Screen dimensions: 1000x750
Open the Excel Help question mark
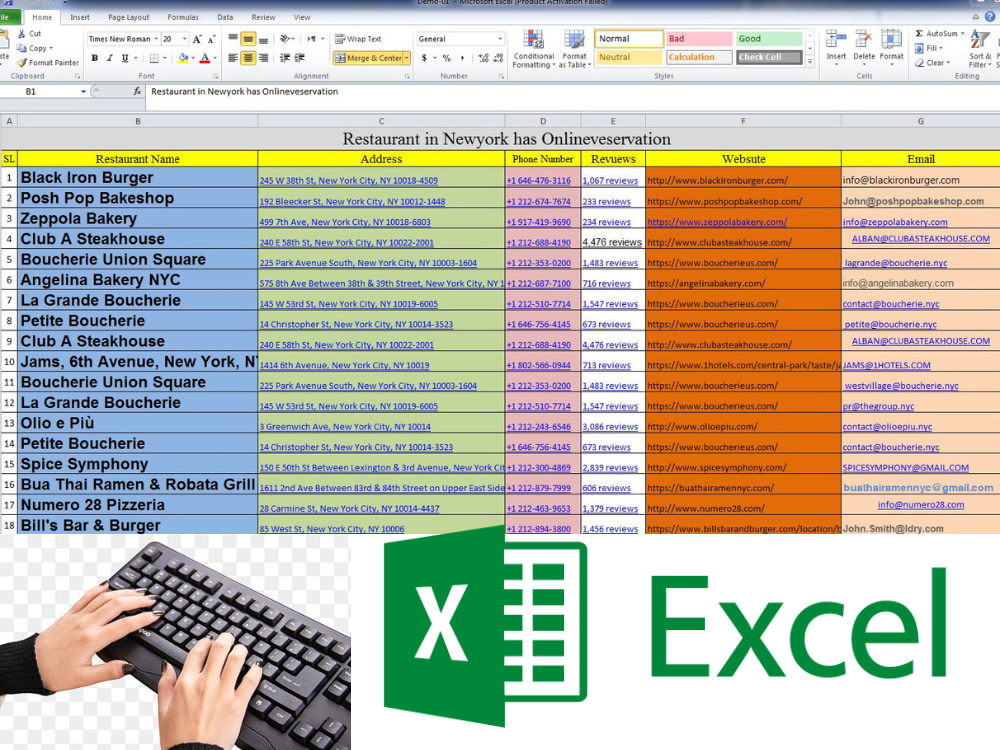point(990,17)
